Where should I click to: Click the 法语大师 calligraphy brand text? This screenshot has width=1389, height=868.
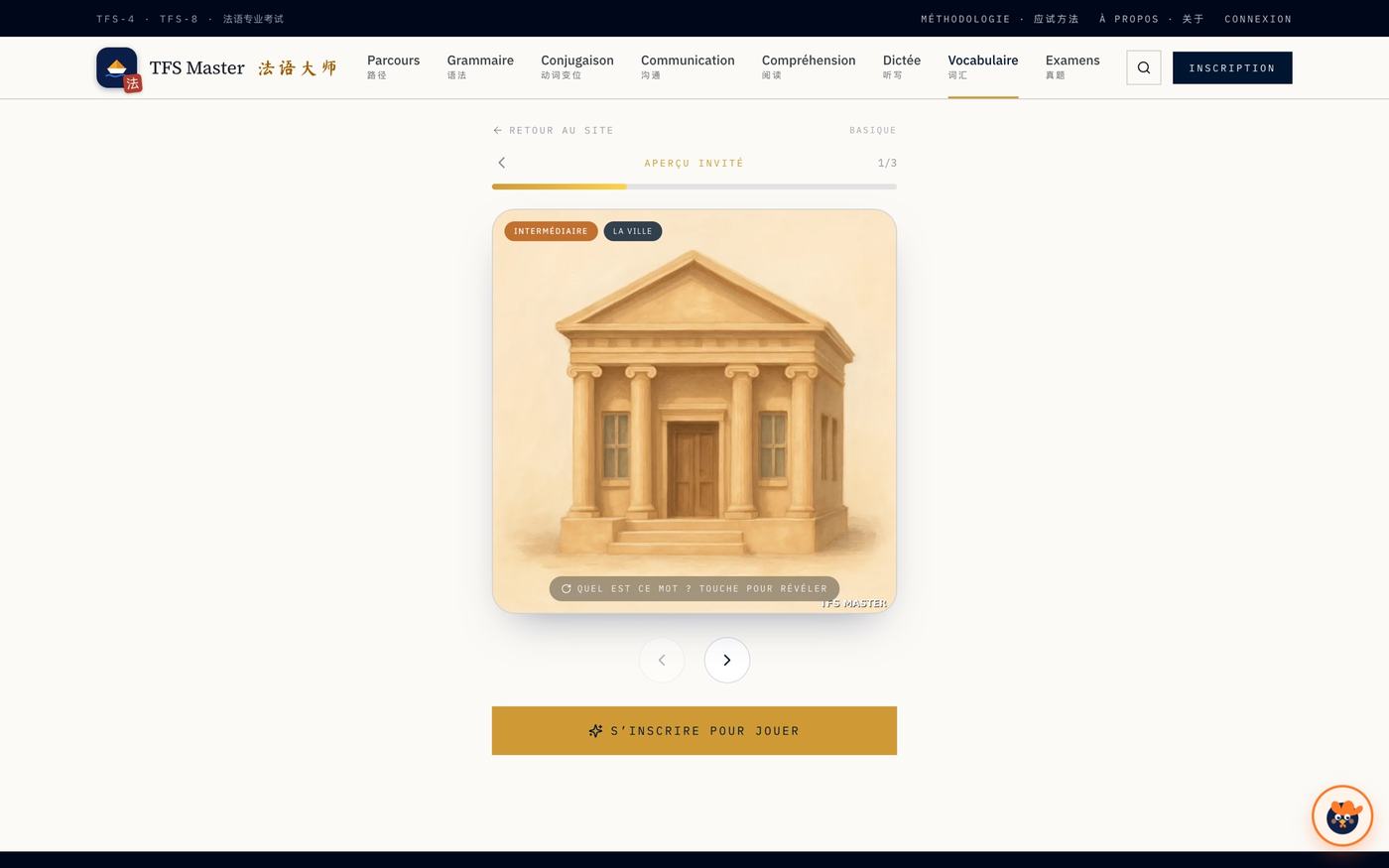[x=298, y=67]
